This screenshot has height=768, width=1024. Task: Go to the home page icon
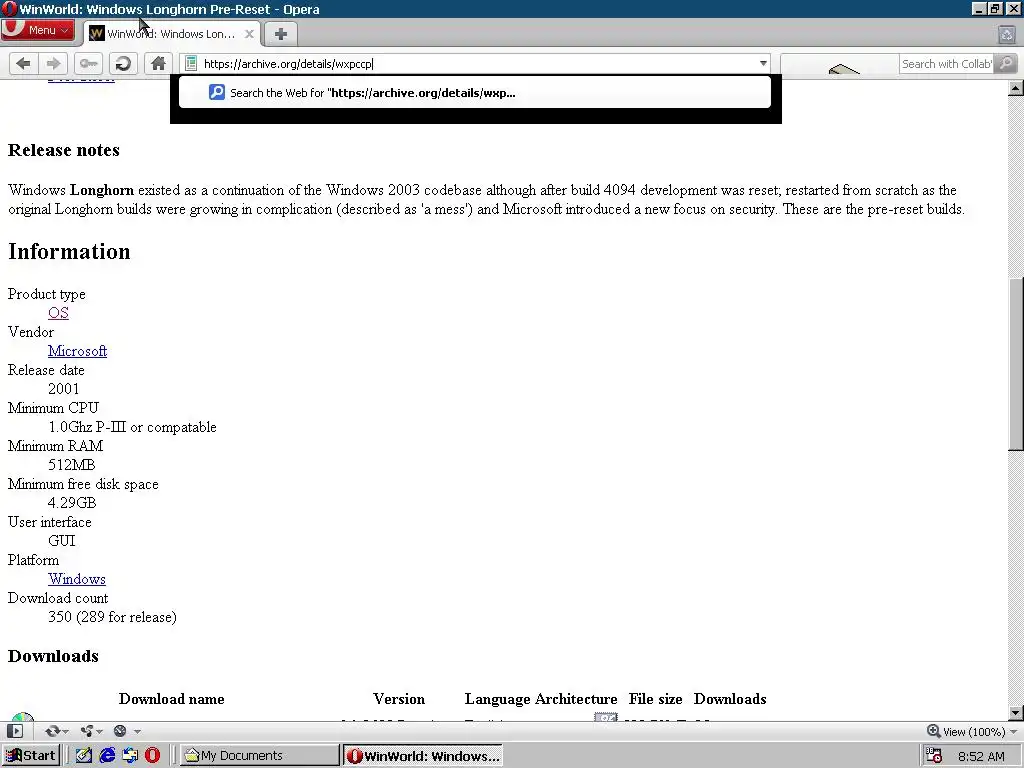(x=158, y=63)
